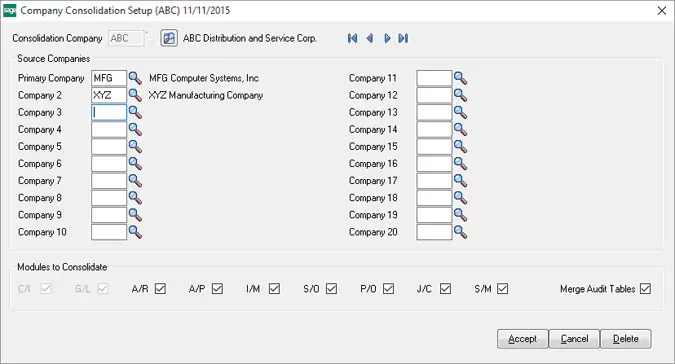Click the Company 11 input field

point(434,78)
